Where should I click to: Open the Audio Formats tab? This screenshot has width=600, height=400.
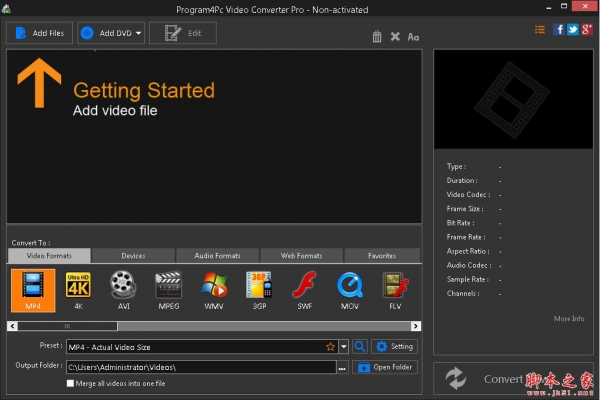pyautogui.click(x=217, y=256)
